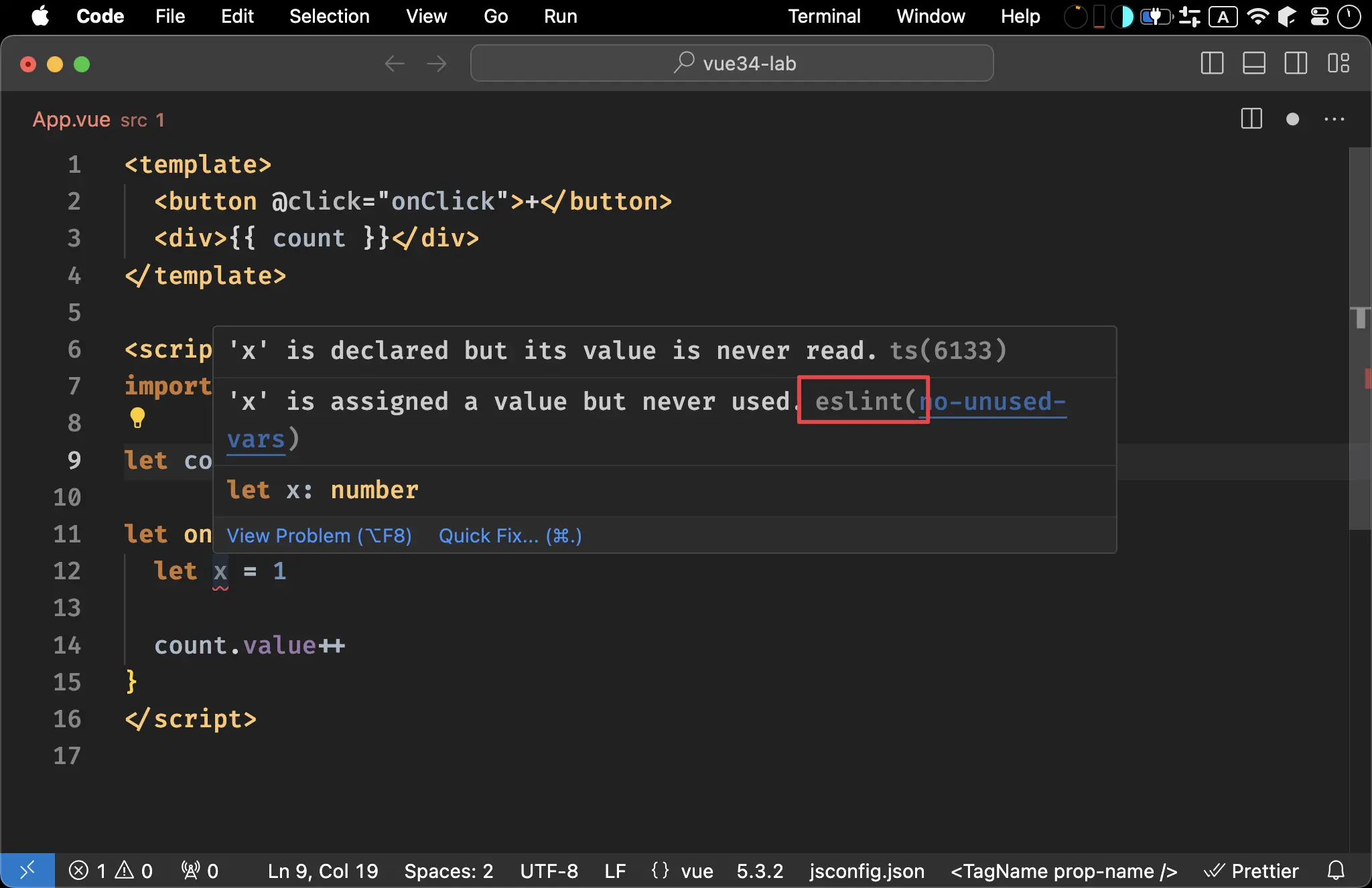
Task: Click the clock icon in menu bar
Action: pos(1349,16)
